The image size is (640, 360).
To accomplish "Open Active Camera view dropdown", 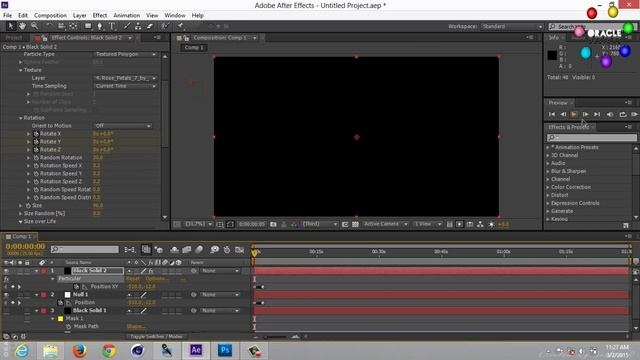I will [x=385, y=224].
